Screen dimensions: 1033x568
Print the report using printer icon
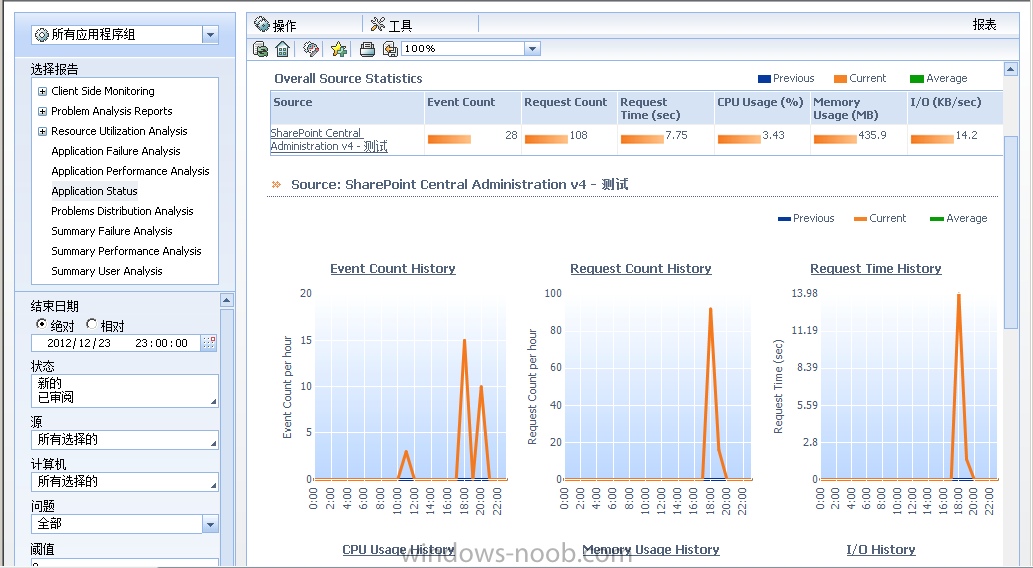[368, 49]
